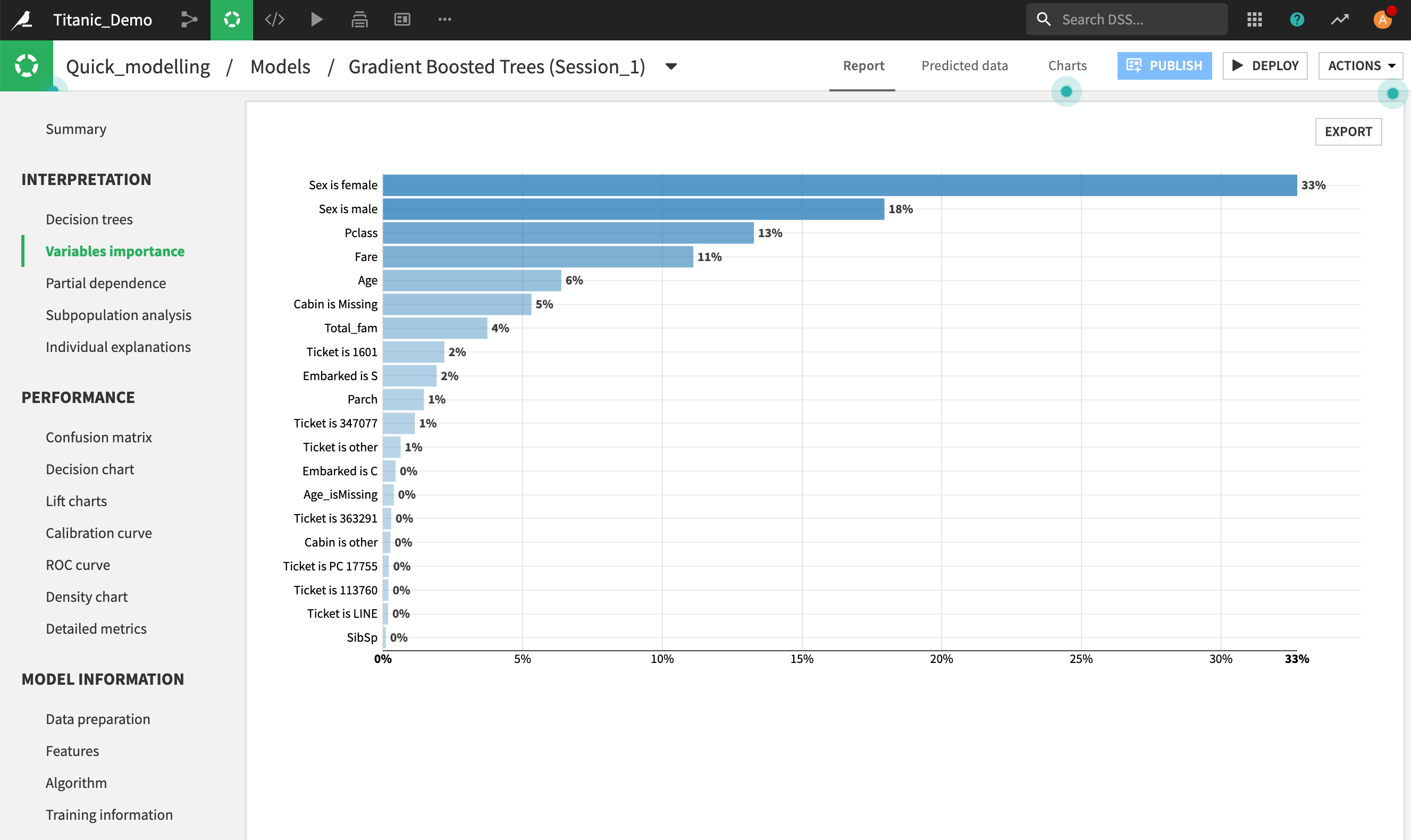Screen dimensions: 1411x840
Task: Open the code notebooks icon
Action: [x=274, y=20]
